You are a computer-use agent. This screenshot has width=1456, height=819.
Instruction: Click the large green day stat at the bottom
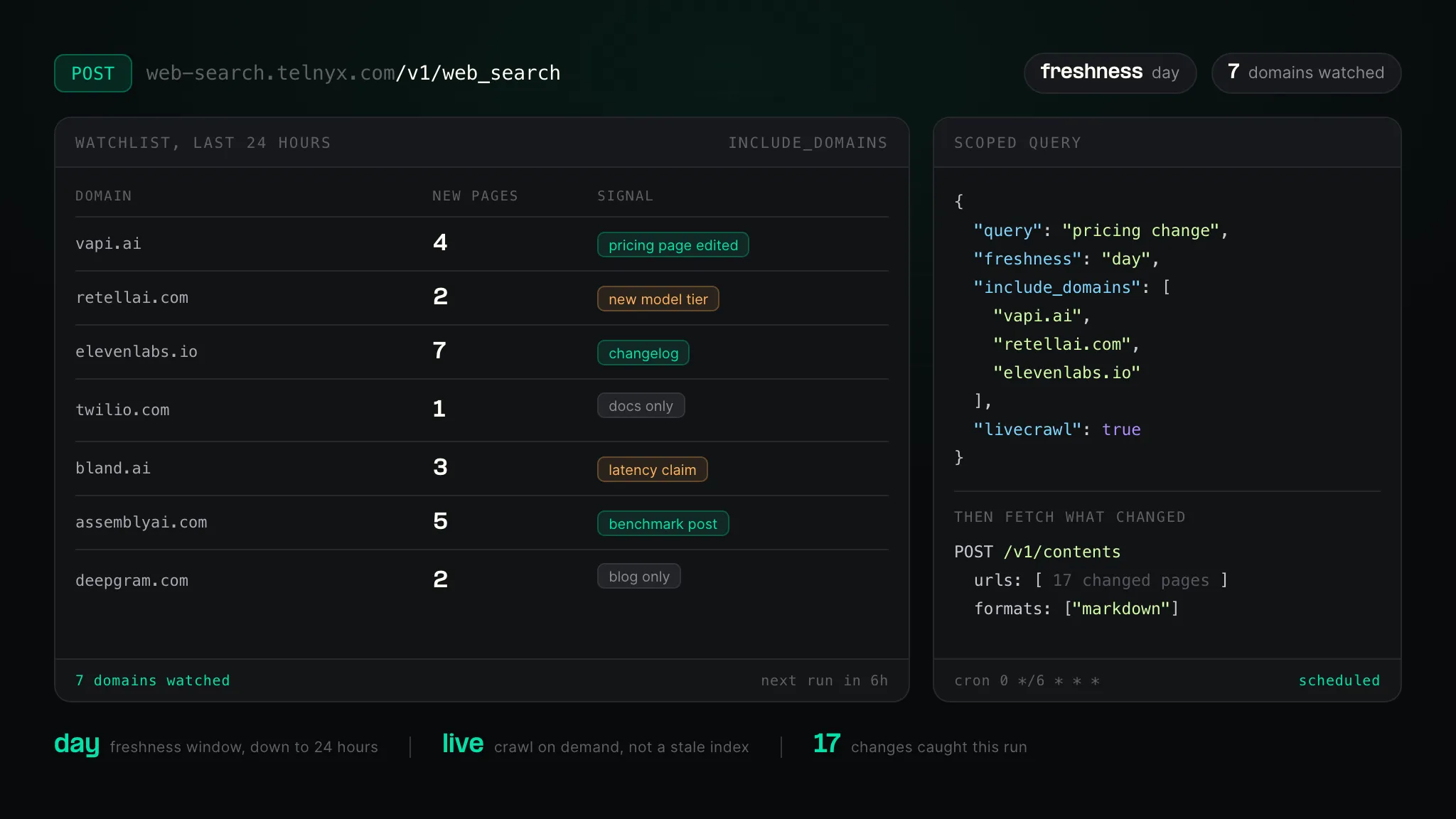[x=77, y=744]
